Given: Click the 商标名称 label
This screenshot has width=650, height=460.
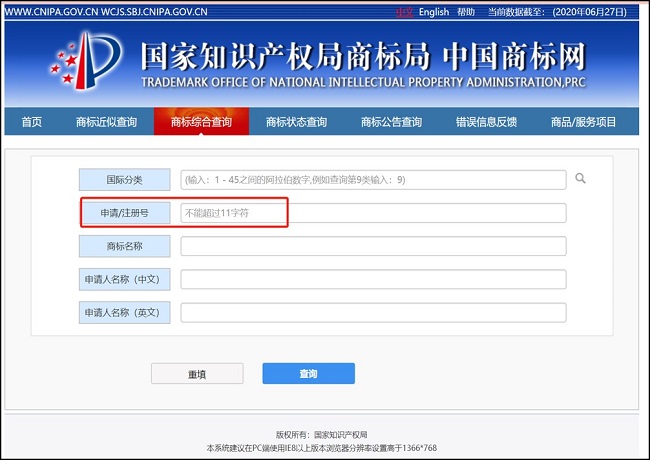Looking at the screenshot, I should point(124,246).
